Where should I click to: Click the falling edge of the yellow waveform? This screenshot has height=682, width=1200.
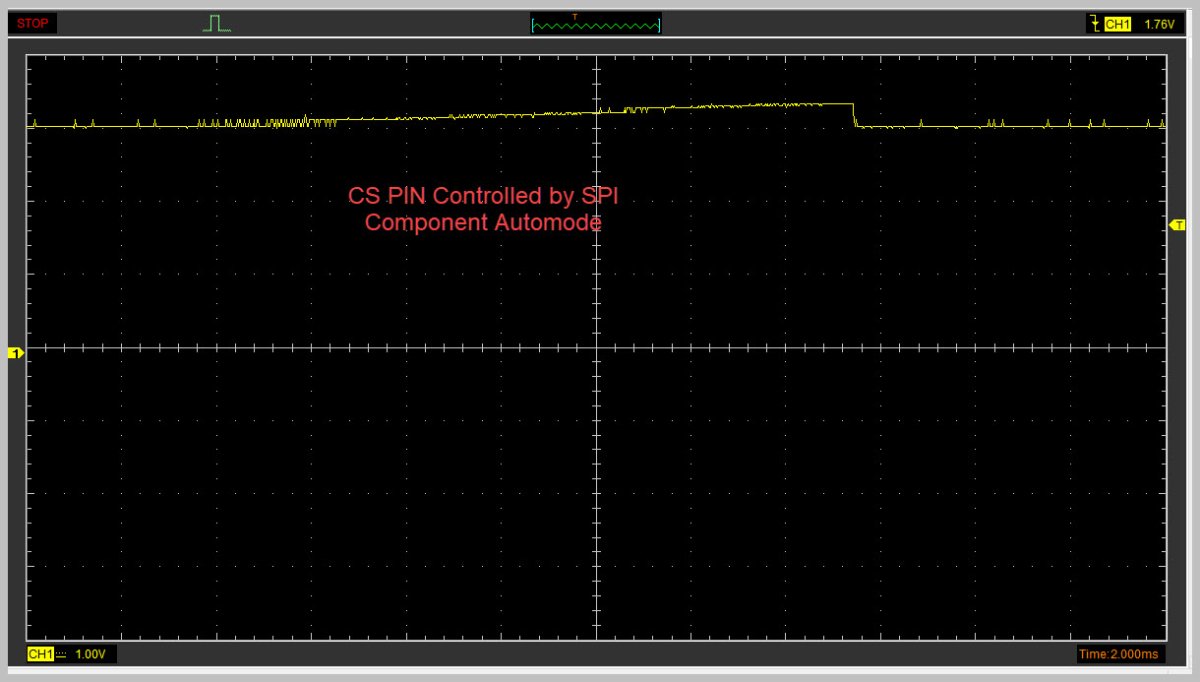[x=854, y=115]
